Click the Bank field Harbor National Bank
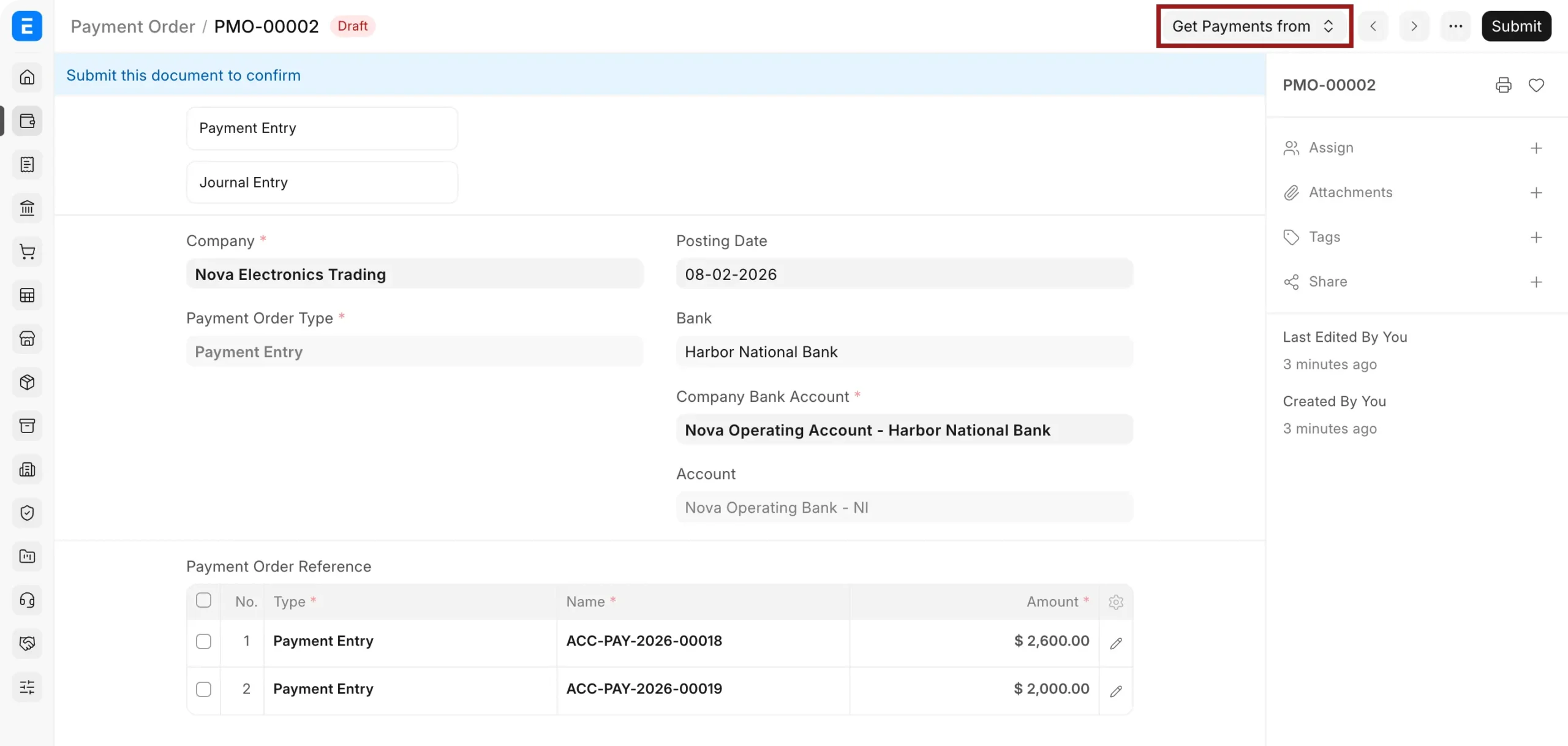1568x746 pixels. click(x=905, y=352)
